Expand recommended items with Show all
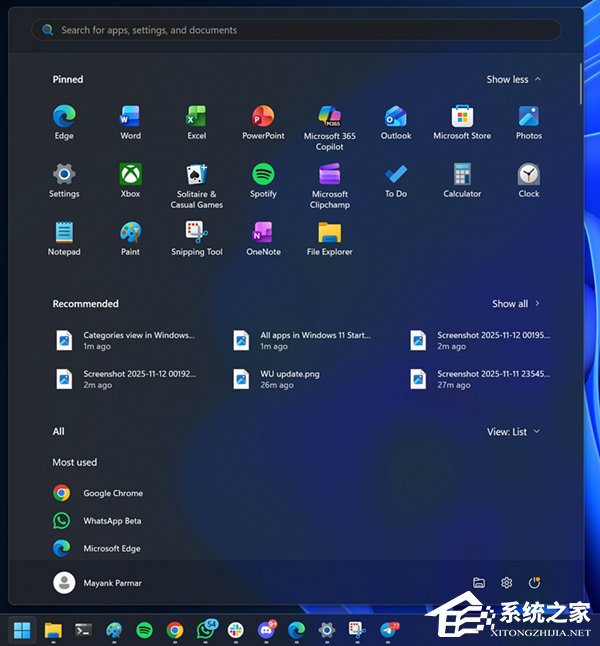 [516, 304]
